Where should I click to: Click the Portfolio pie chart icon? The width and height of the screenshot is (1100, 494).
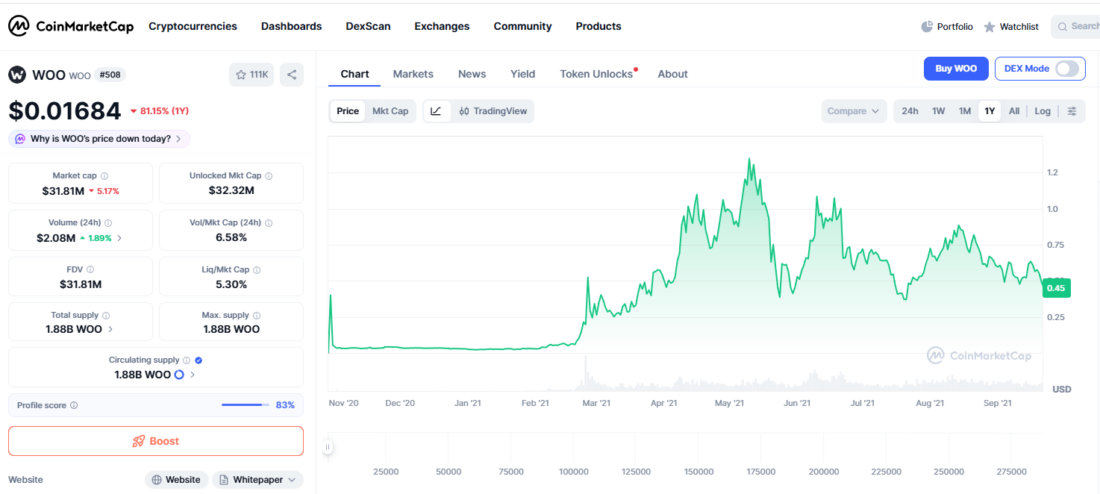click(927, 27)
